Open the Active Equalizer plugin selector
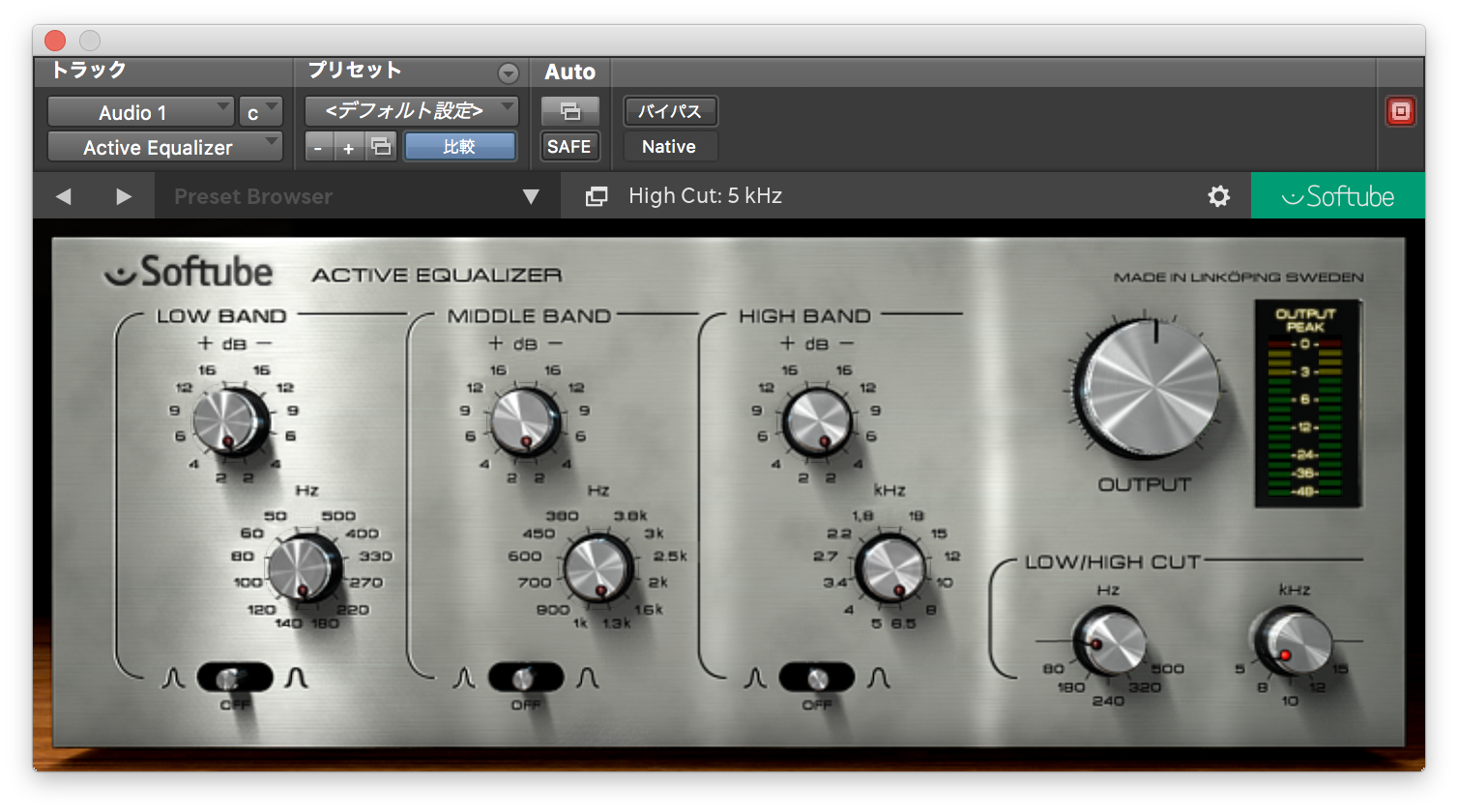1458x812 pixels. click(x=164, y=147)
